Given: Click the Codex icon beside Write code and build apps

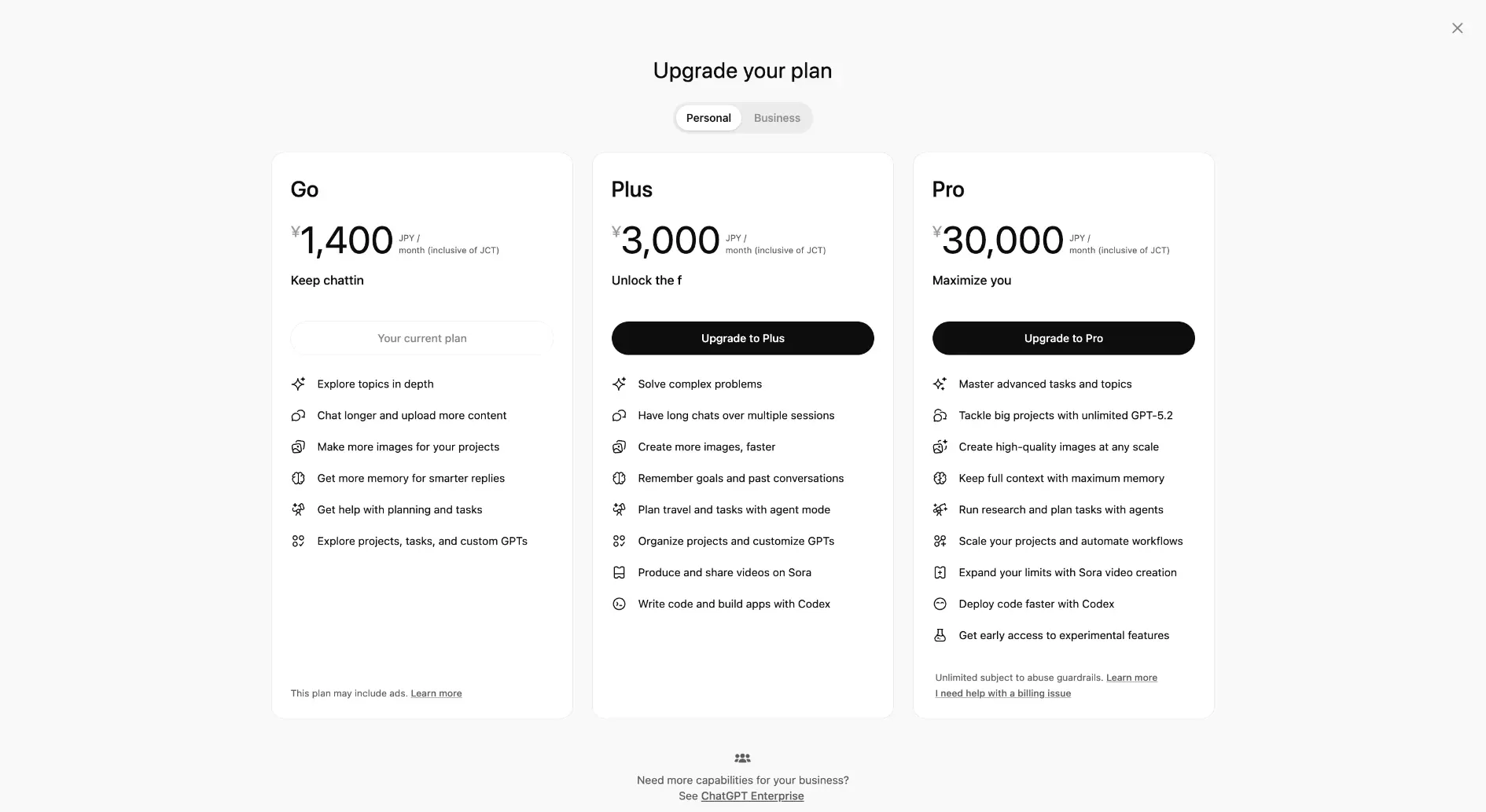Looking at the screenshot, I should click(x=619, y=604).
